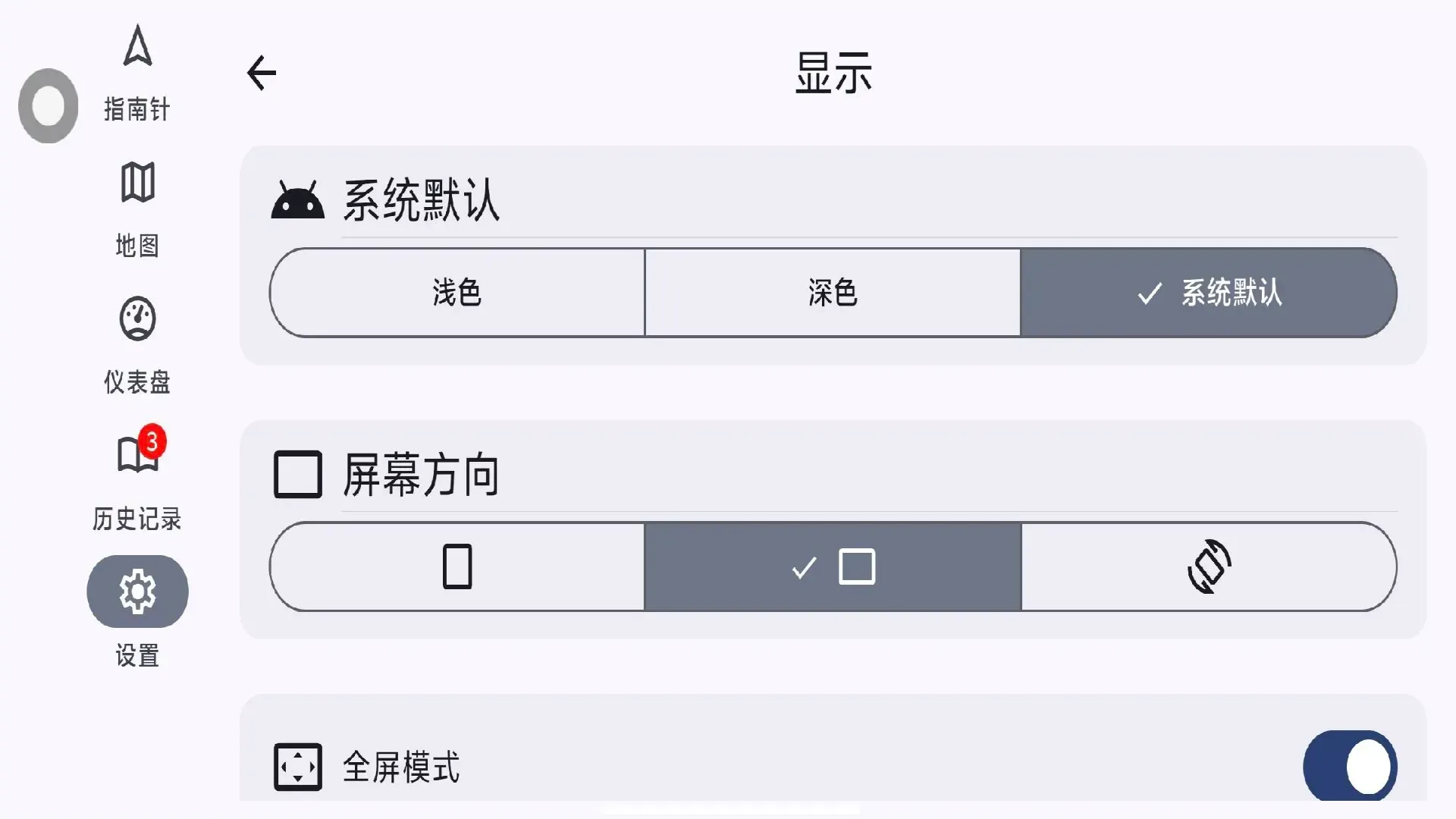1456x819 pixels.
Task: Open the 指南针 compass icon
Action: click(x=137, y=47)
